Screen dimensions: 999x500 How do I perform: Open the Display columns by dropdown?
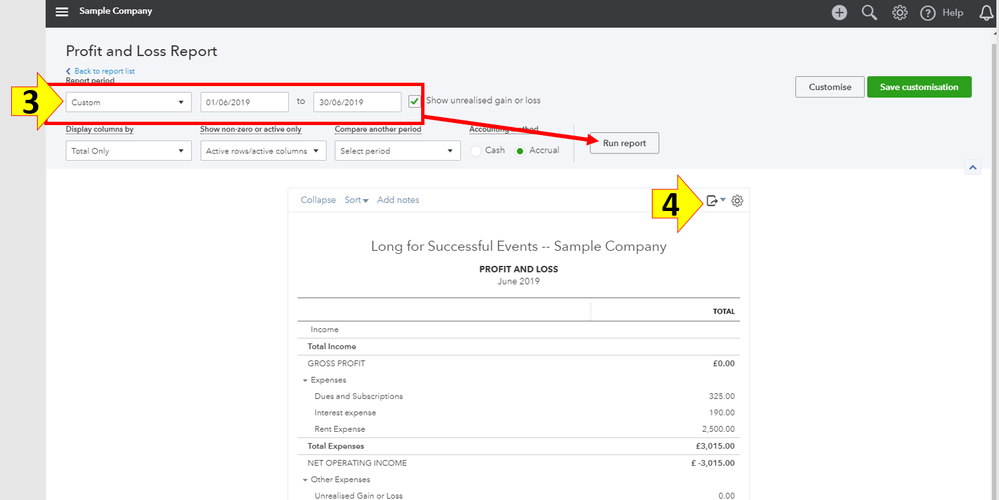(128, 151)
